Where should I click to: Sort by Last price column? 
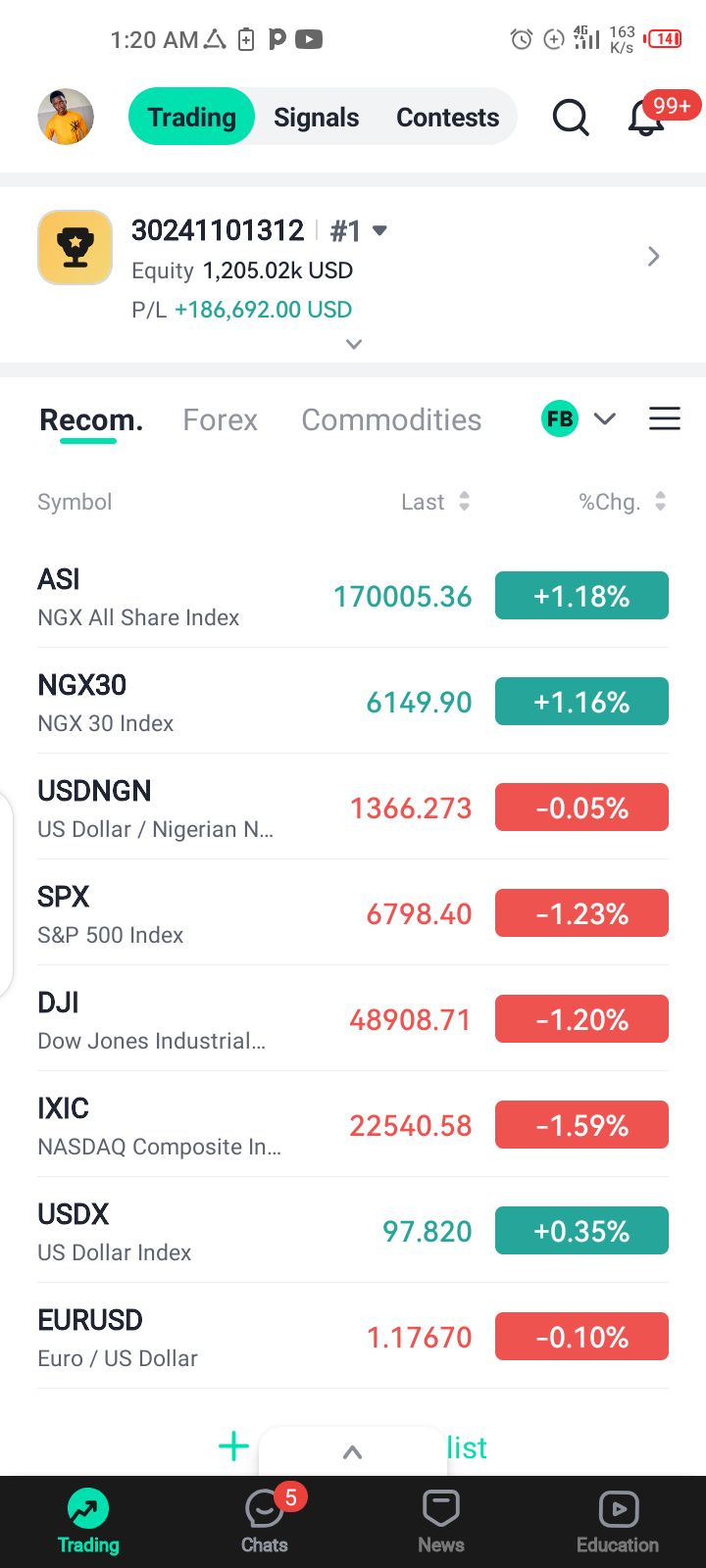point(435,502)
